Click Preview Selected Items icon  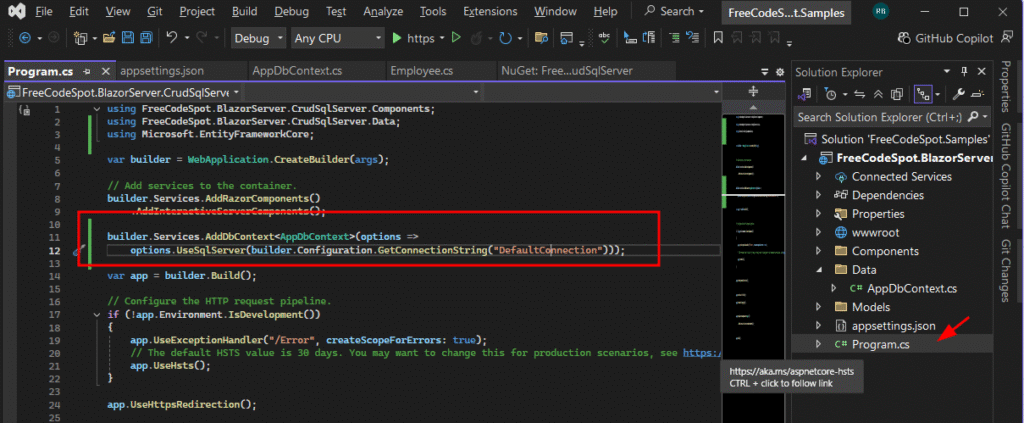pyautogui.click(x=977, y=95)
